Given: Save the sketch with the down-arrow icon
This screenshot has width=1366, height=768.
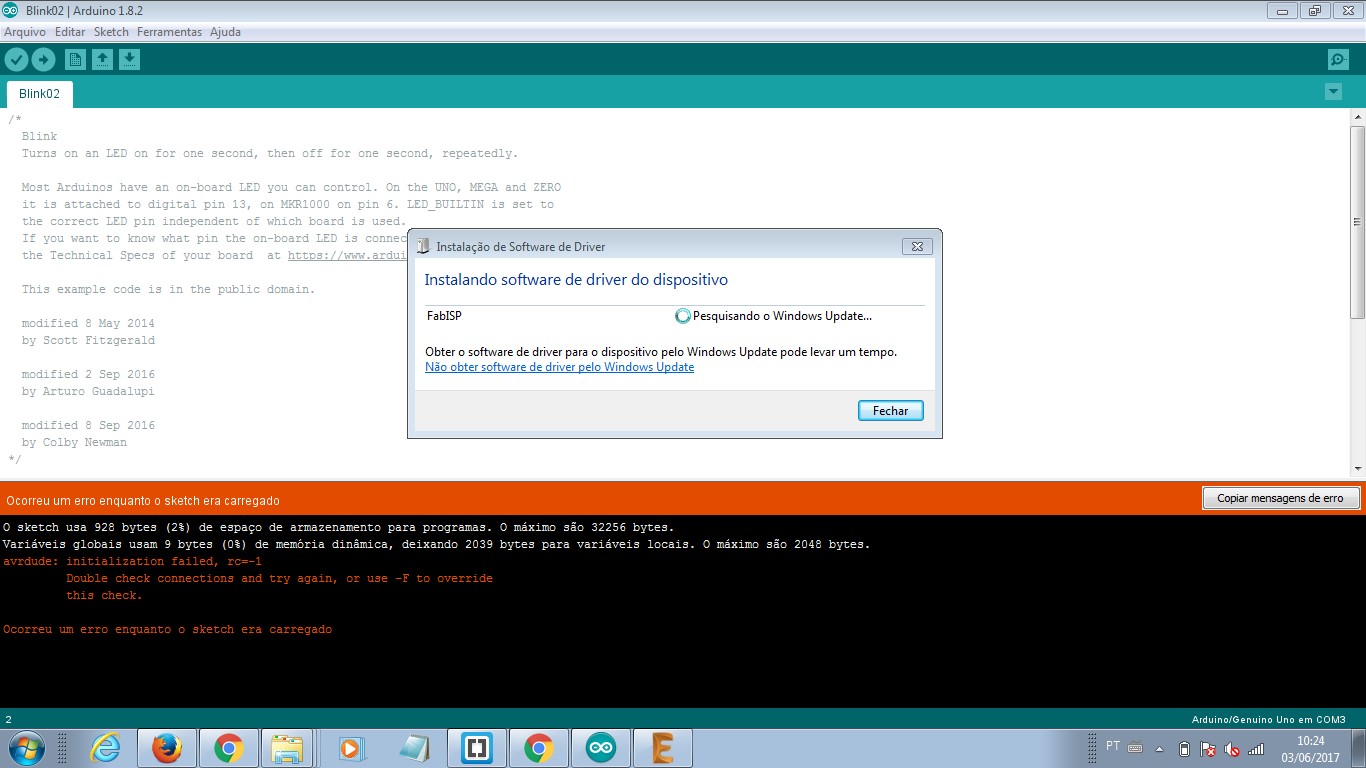Looking at the screenshot, I should click(x=129, y=60).
